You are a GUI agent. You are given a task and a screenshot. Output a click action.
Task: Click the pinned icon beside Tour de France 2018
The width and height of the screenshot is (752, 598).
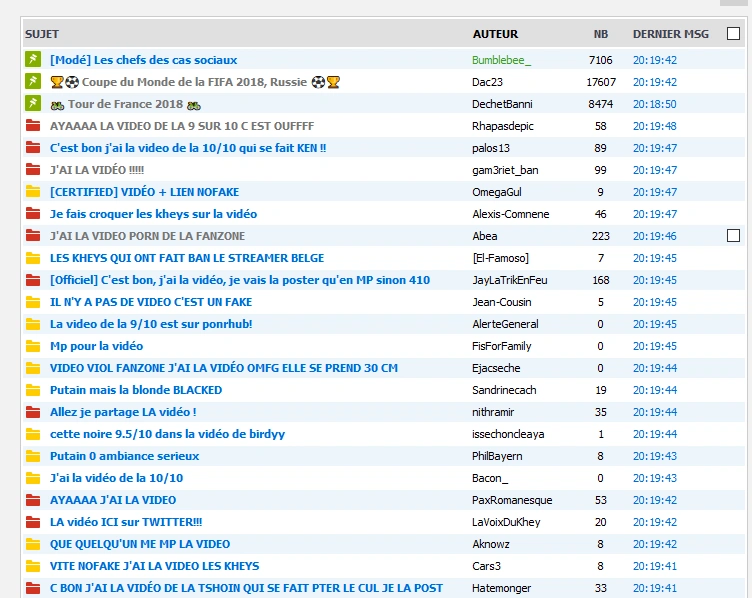(x=33, y=104)
